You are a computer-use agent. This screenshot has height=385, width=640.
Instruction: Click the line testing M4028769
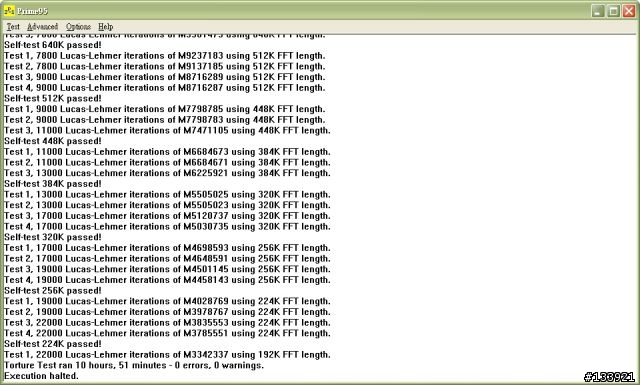(x=167, y=301)
